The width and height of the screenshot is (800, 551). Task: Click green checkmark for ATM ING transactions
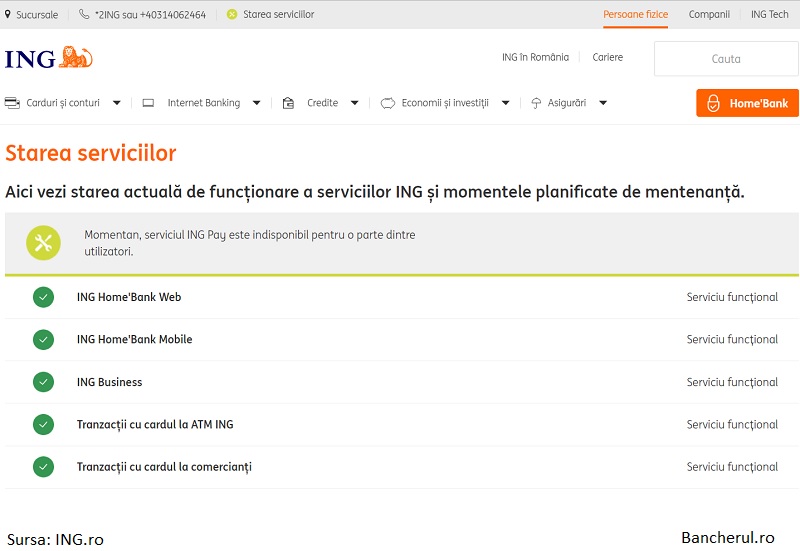pyautogui.click(x=43, y=424)
